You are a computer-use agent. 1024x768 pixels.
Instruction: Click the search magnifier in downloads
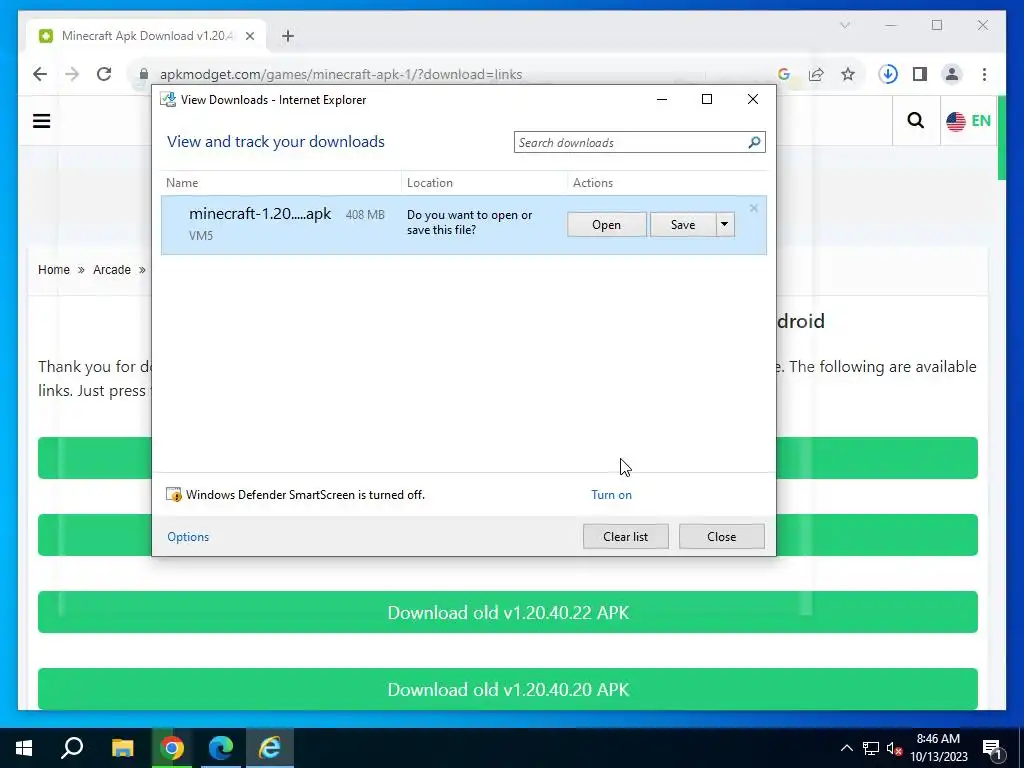pyautogui.click(x=754, y=142)
